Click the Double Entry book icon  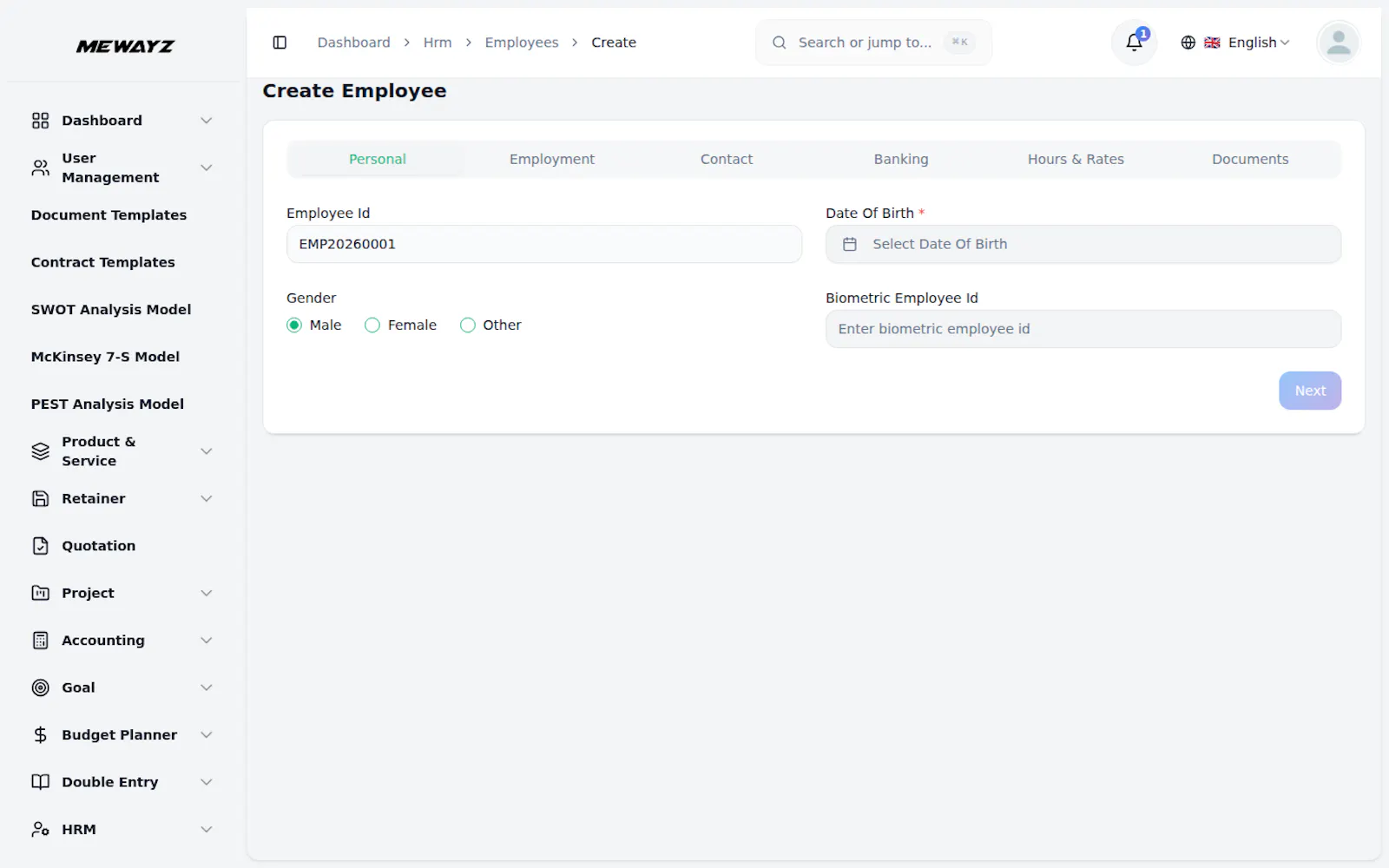pos(41,782)
